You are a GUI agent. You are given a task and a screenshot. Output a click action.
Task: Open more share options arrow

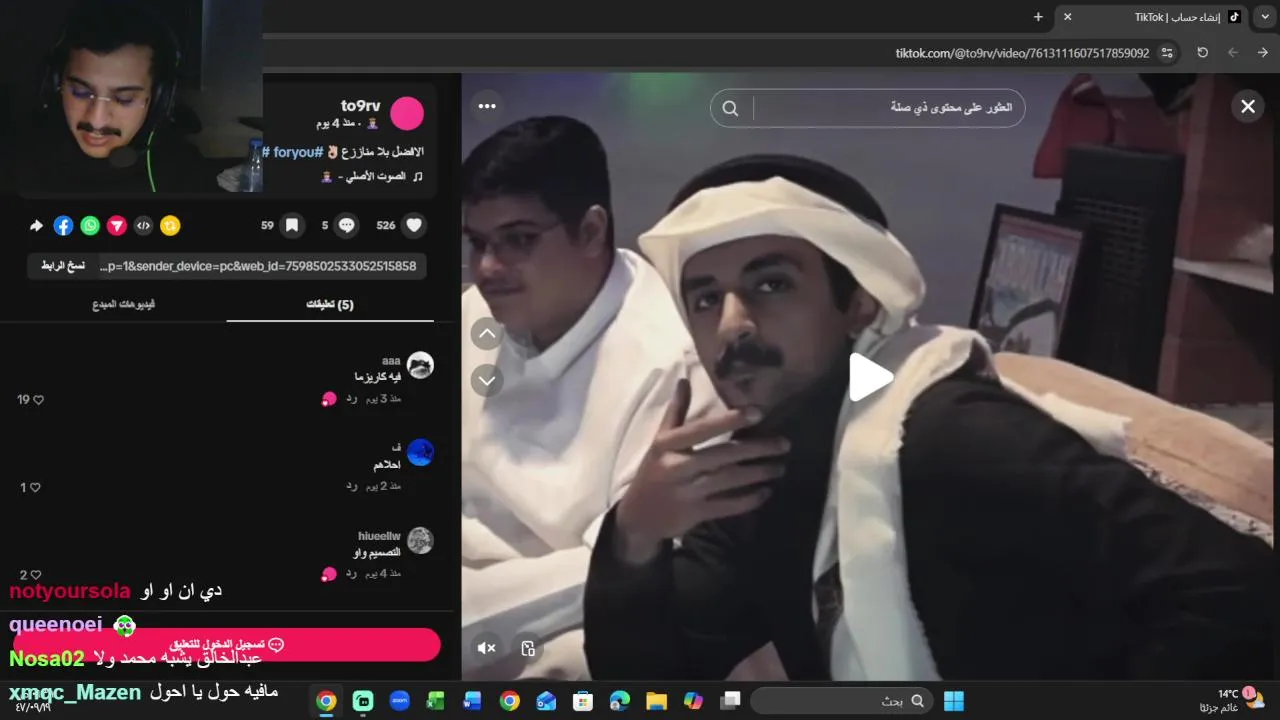point(36,226)
